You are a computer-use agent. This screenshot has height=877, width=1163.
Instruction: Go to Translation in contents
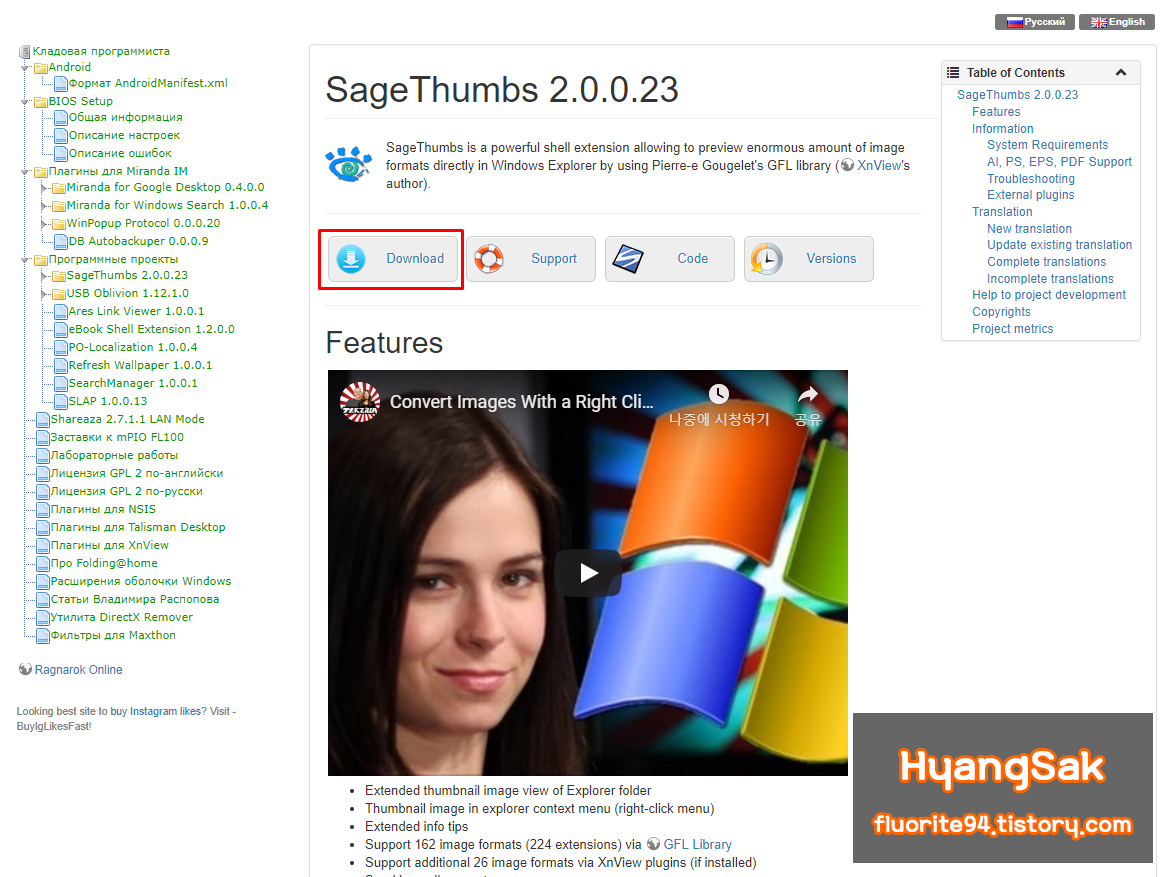pos(1002,212)
